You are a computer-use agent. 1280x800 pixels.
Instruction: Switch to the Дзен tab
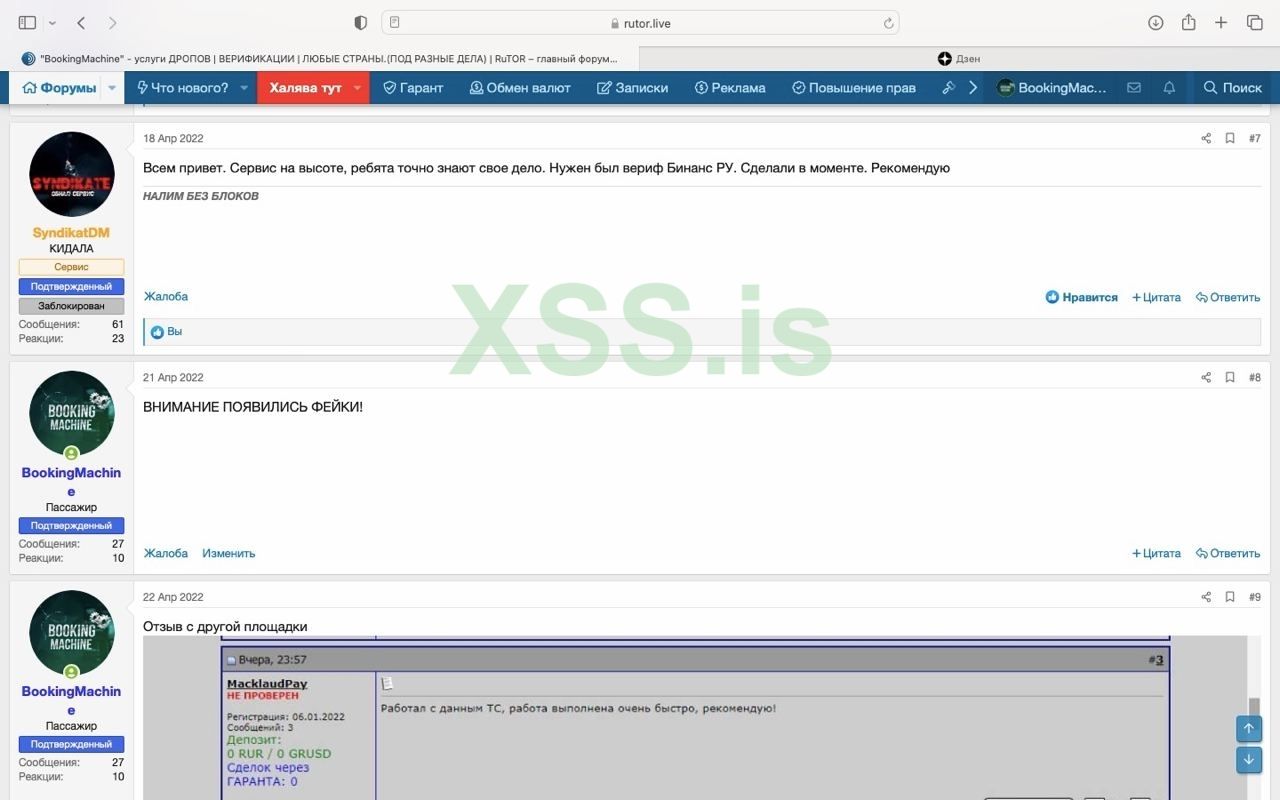pos(959,59)
